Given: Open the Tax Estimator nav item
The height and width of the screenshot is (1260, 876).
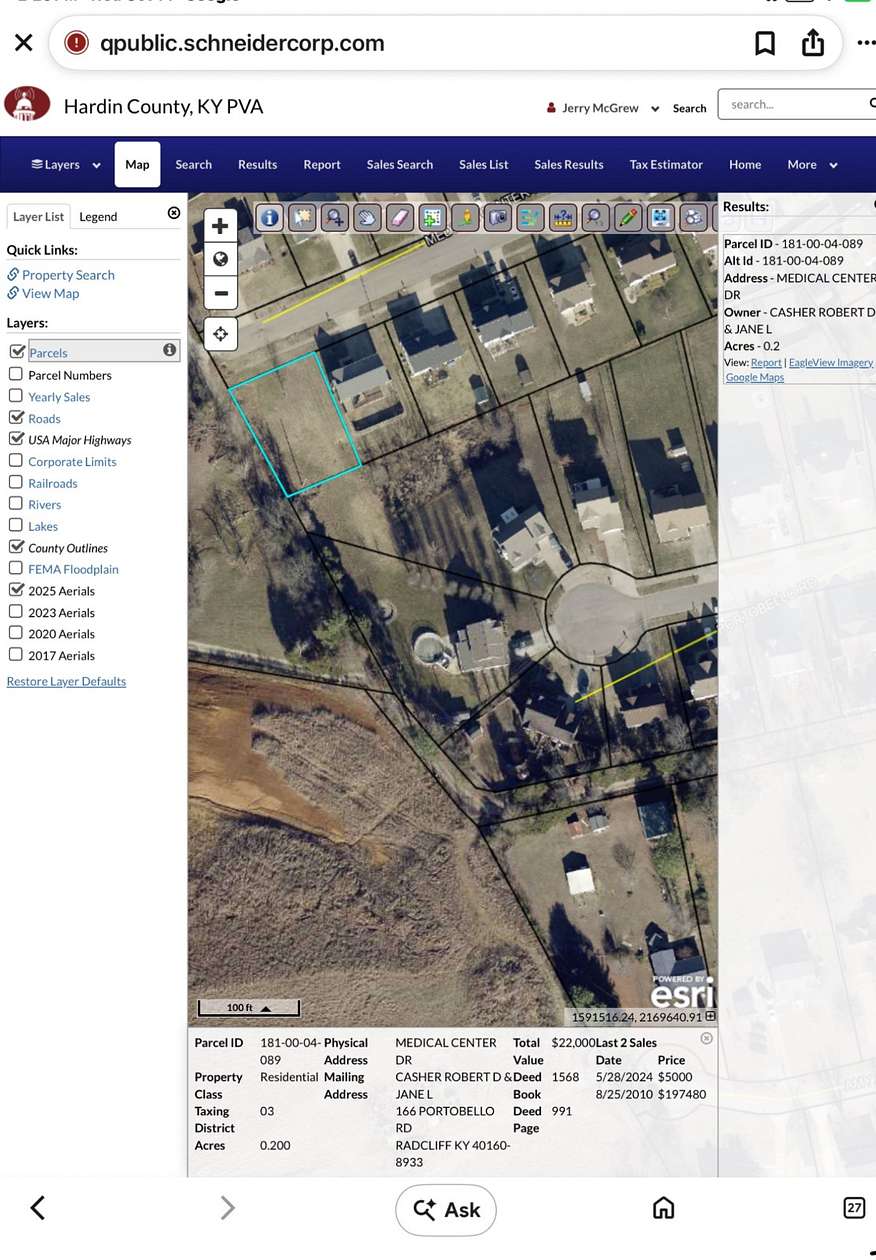Looking at the screenshot, I should point(666,165).
